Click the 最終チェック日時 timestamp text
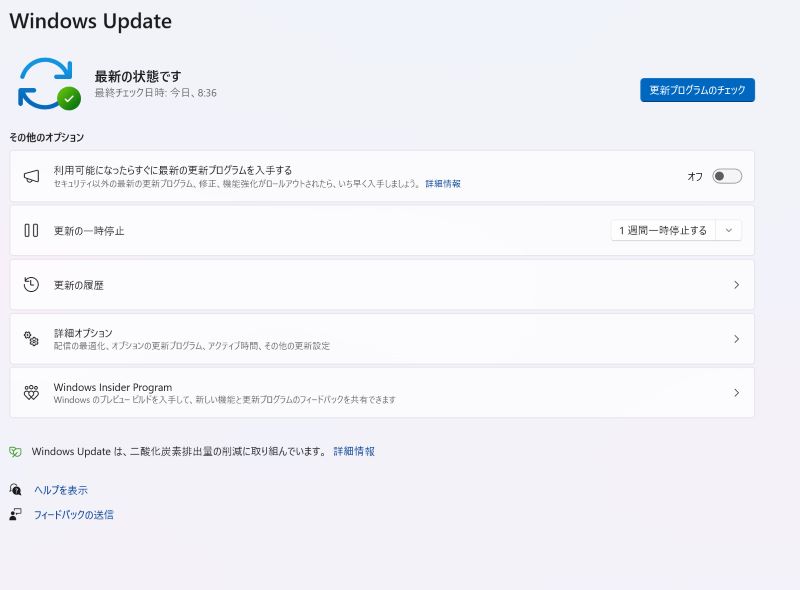800x590 pixels. [x=156, y=93]
